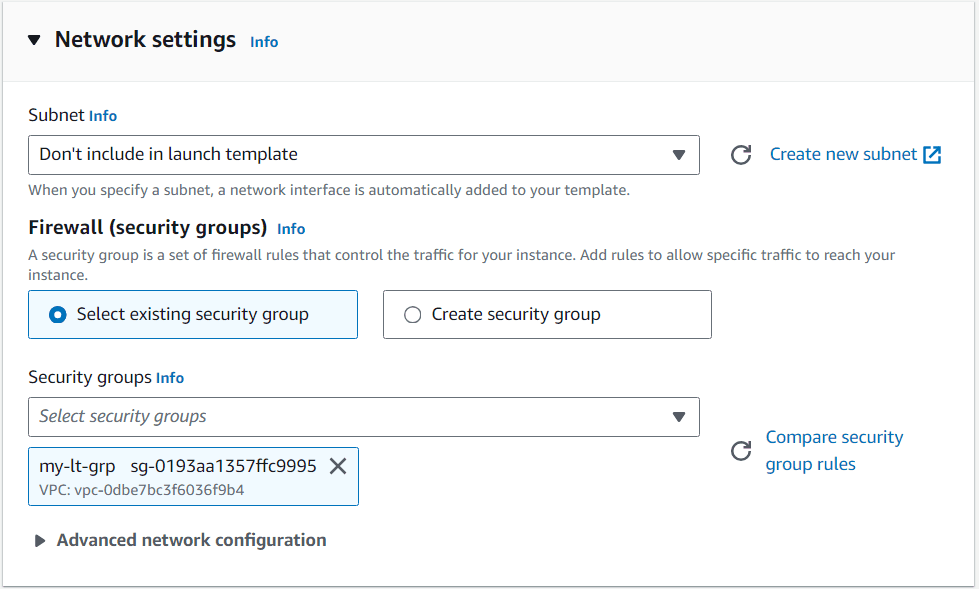The height and width of the screenshot is (589, 979).
Task: Open Compare security group rules
Action: coord(834,450)
